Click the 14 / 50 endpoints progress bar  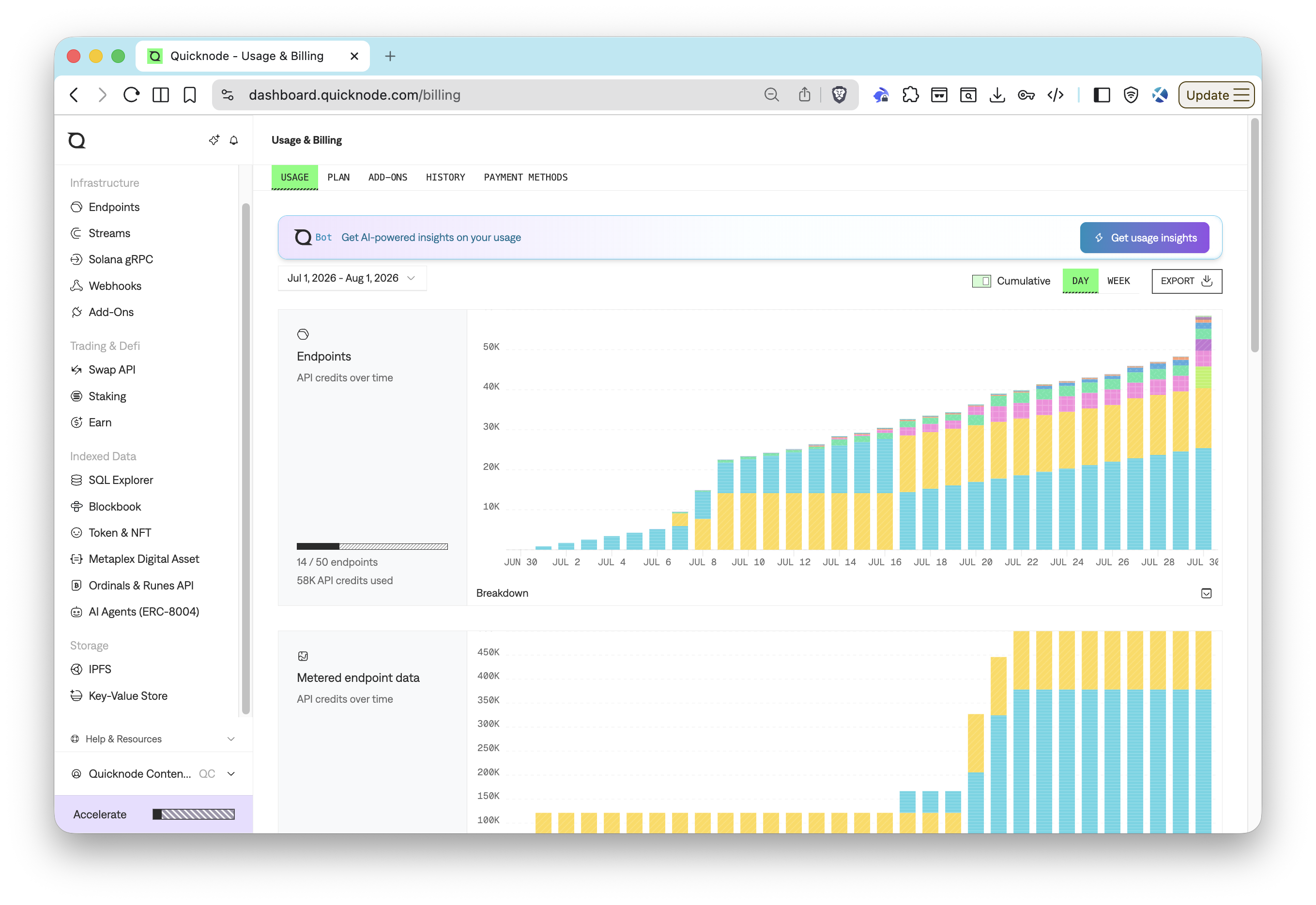[x=372, y=546]
